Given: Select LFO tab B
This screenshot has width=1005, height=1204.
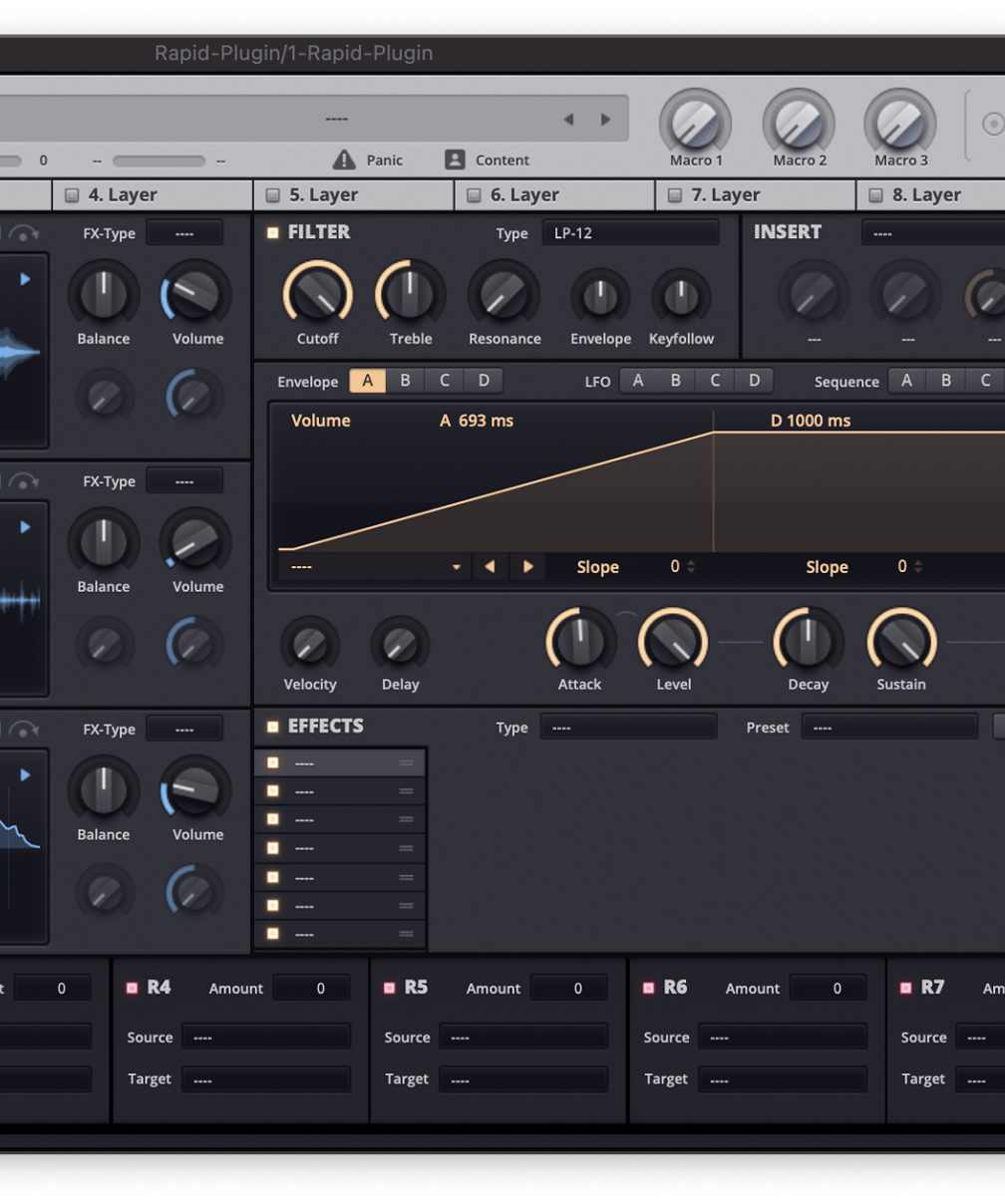Looking at the screenshot, I should (x=676, y=381).
